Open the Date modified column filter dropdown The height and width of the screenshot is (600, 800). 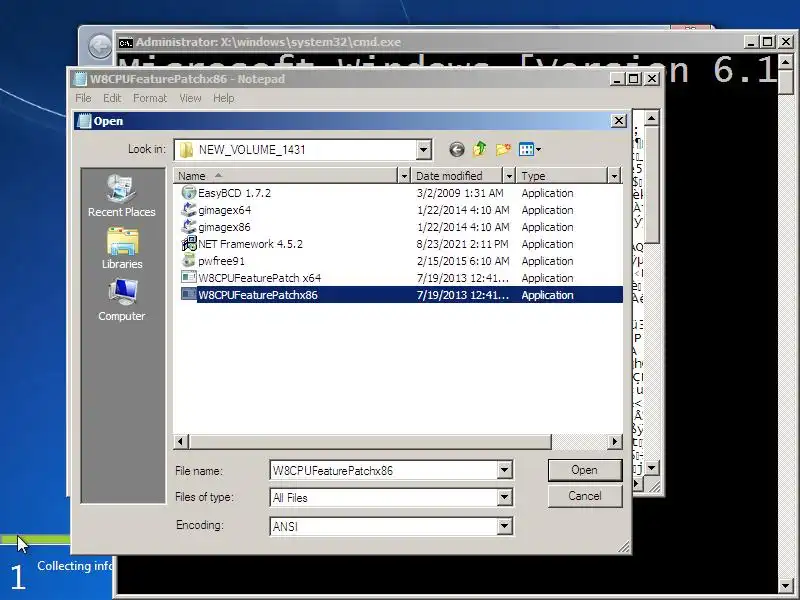coord(509,176)
